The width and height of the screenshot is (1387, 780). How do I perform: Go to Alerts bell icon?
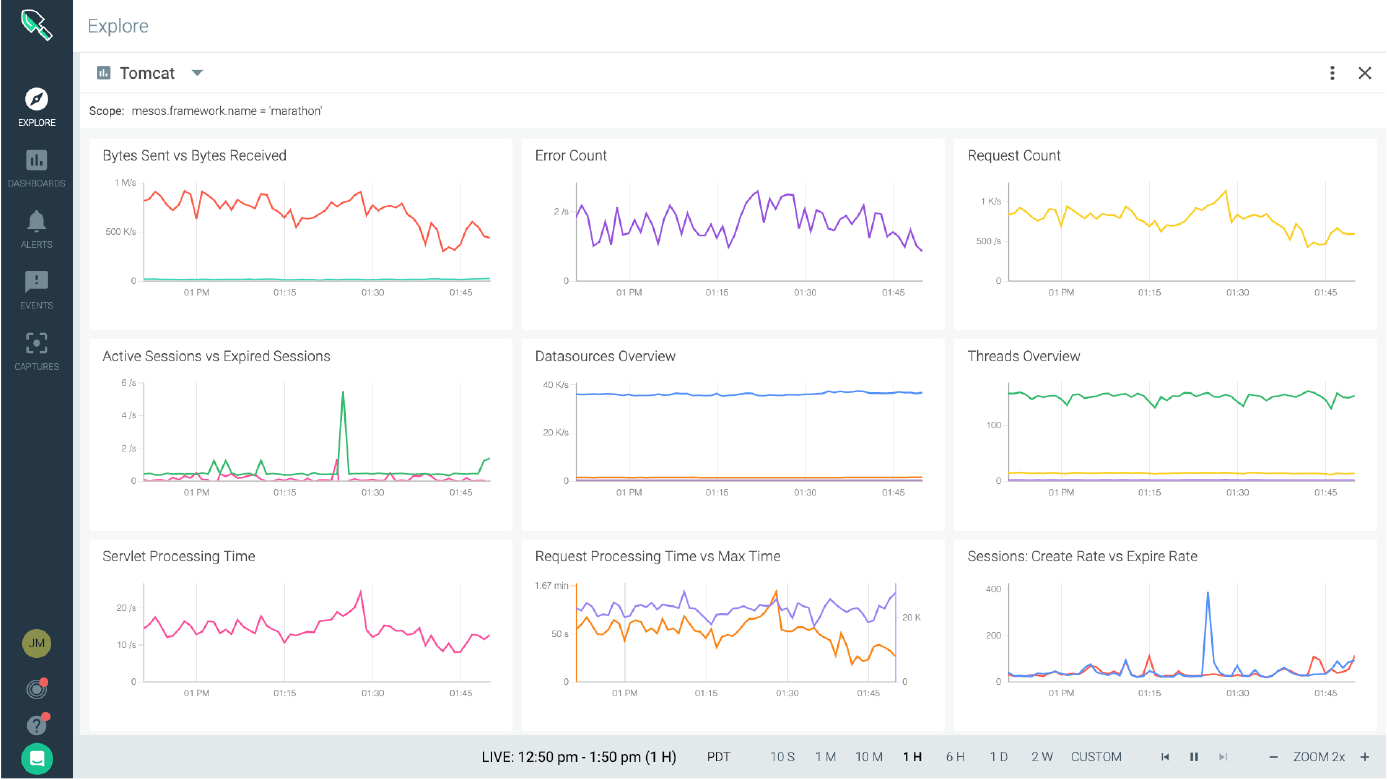pyautogui.click(x=36, y=221)
